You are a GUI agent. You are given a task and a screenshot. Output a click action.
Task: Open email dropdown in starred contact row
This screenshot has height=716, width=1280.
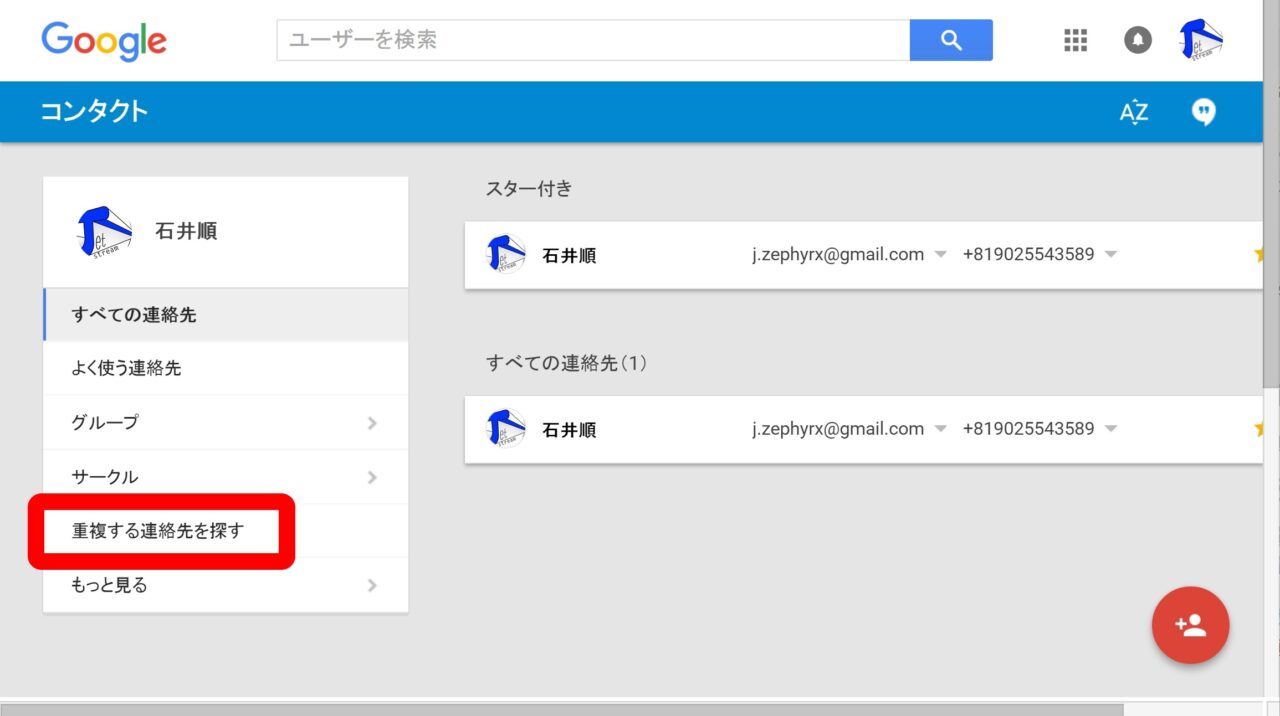[x=940, y=255]
